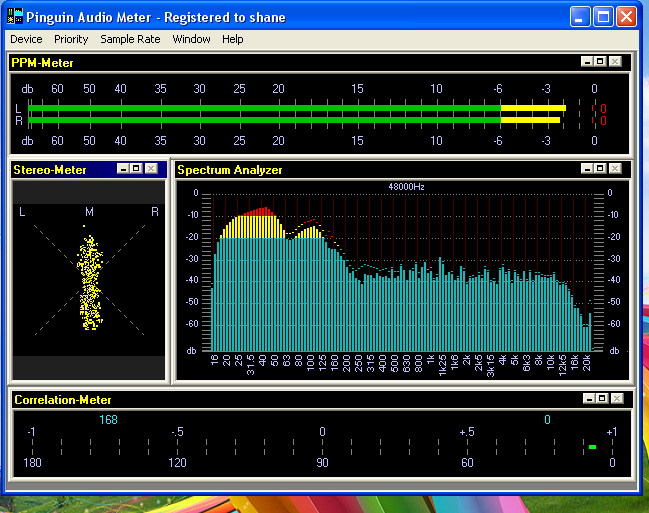Image resolution: width=649 pixels, height=513 pixels.
Task: Open the Window menu
Action: 191,39
